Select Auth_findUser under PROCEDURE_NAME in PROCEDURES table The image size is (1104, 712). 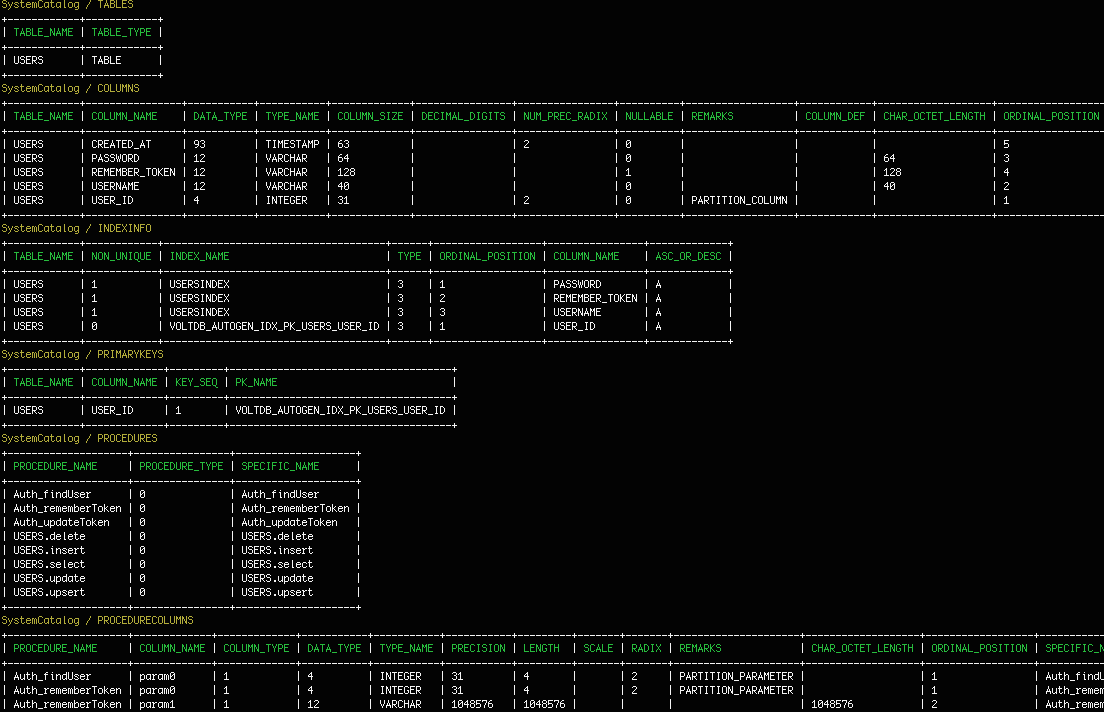pyautogui.click(x=52, y=494)
